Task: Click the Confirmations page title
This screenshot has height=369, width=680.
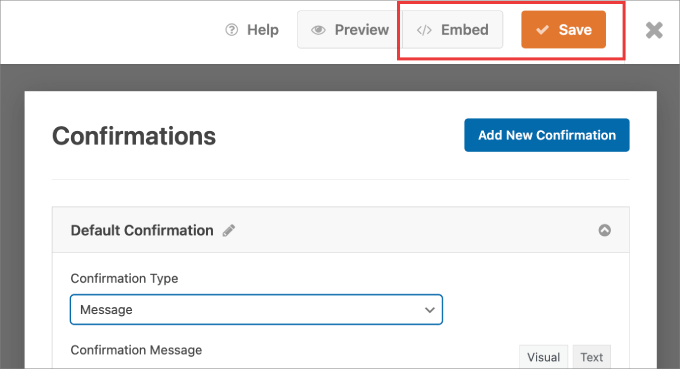Action: 134,136
